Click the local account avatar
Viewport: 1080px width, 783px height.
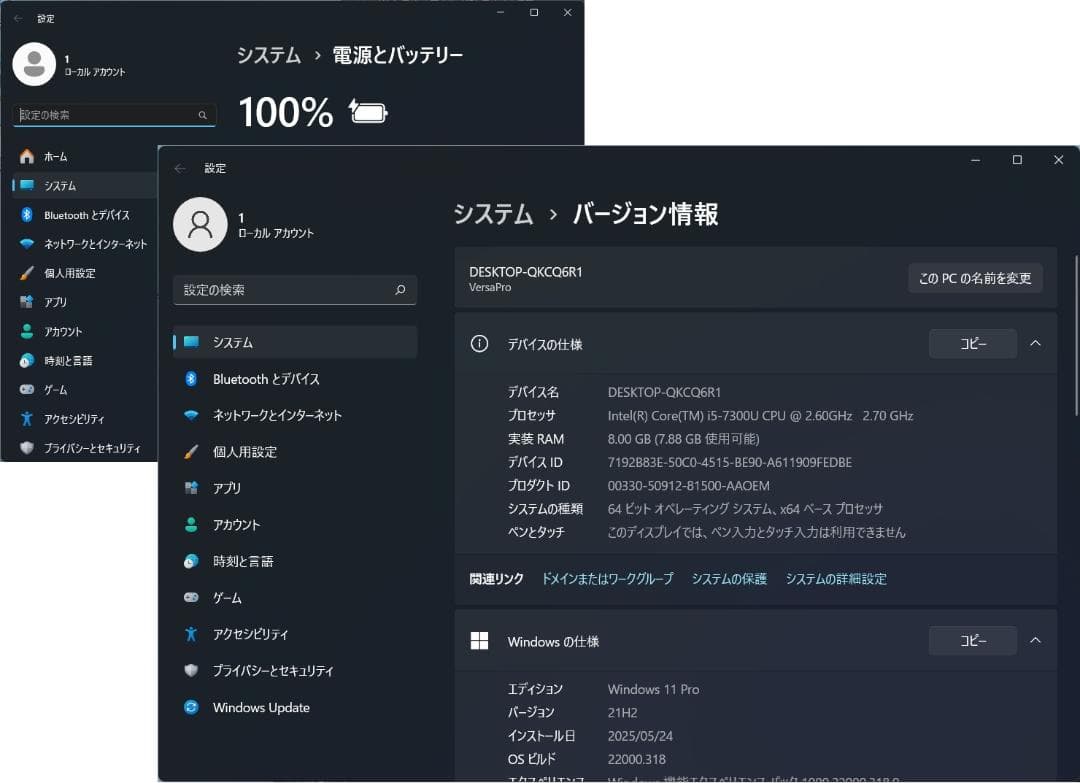201,224
